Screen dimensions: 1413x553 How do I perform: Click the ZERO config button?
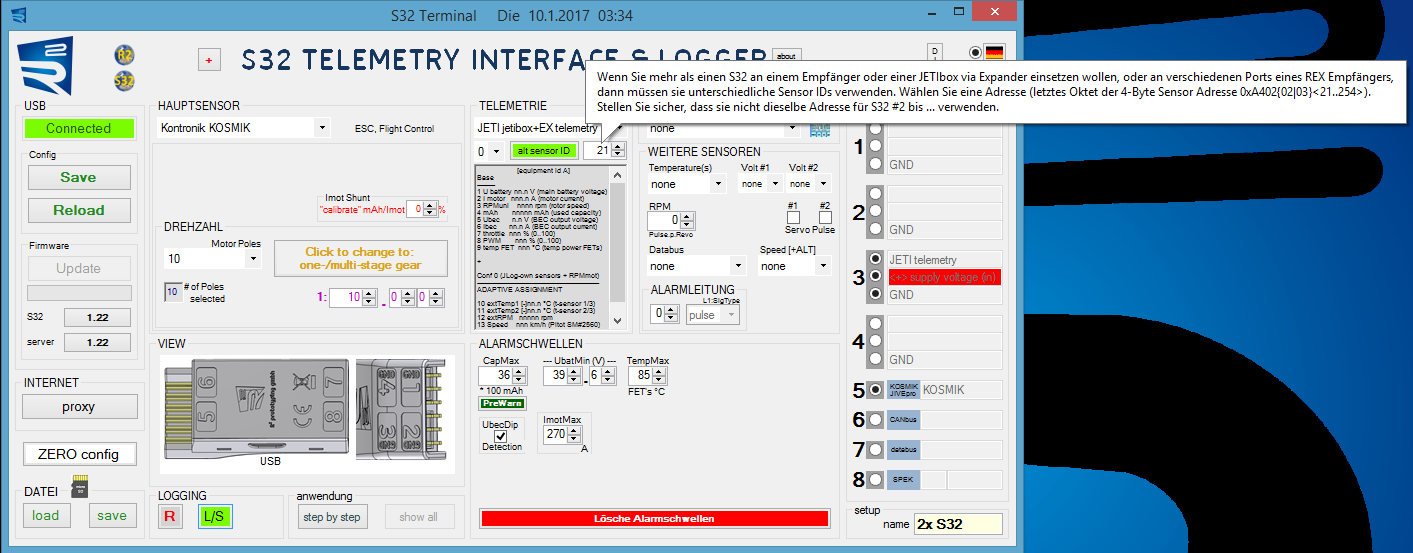[79, 454]
